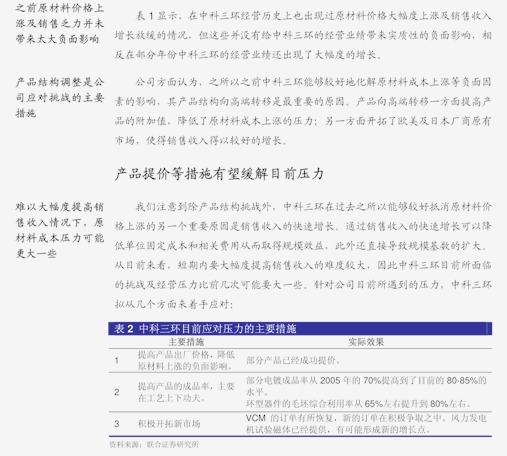
Task: Click the side note 难以大幅度提高销售收入情况下
Action: [60, 230]
